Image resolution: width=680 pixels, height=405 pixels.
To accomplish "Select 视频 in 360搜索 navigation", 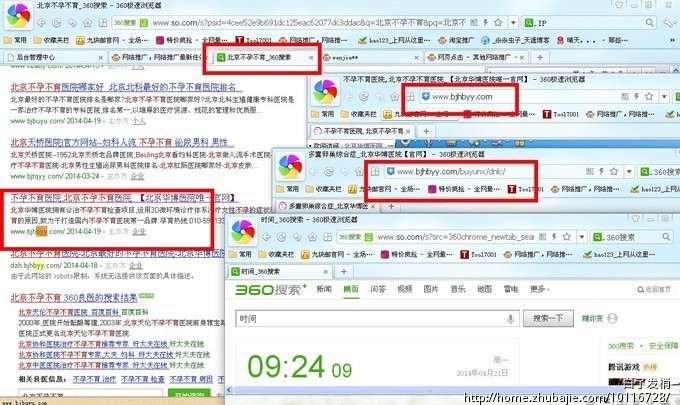I will pyautogui.click(x=405, y=289).
